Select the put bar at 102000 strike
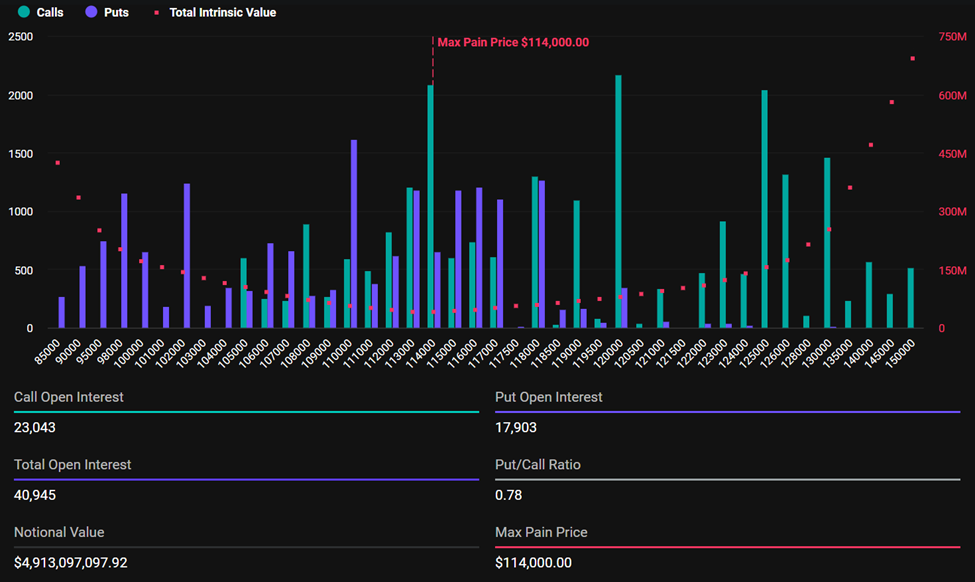The image size is (975, 582). 187,255
